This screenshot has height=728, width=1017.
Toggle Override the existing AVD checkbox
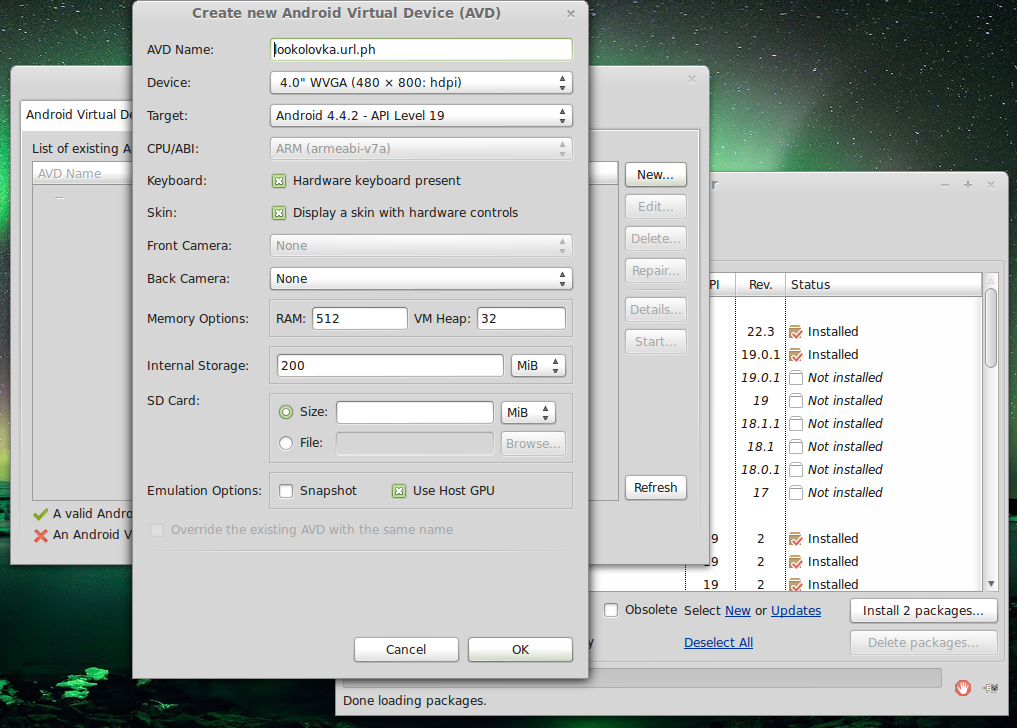pos(157,530)
